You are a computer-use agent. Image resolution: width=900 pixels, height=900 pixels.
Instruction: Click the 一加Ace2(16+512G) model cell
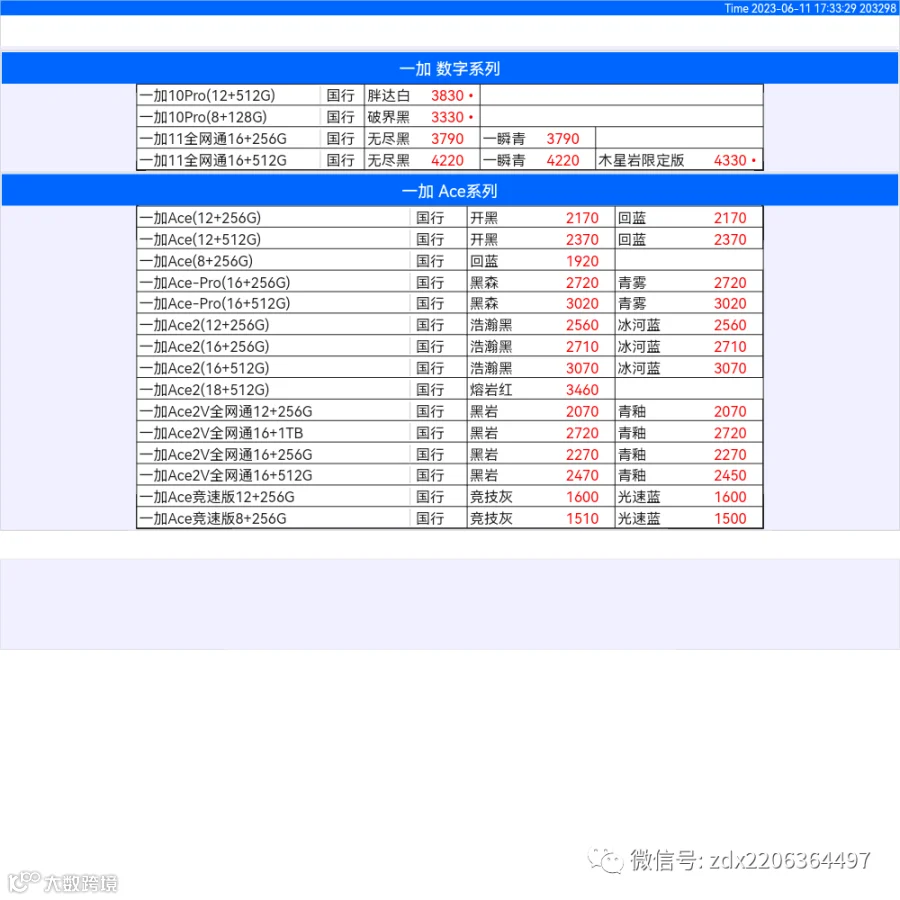coord(273,368)
